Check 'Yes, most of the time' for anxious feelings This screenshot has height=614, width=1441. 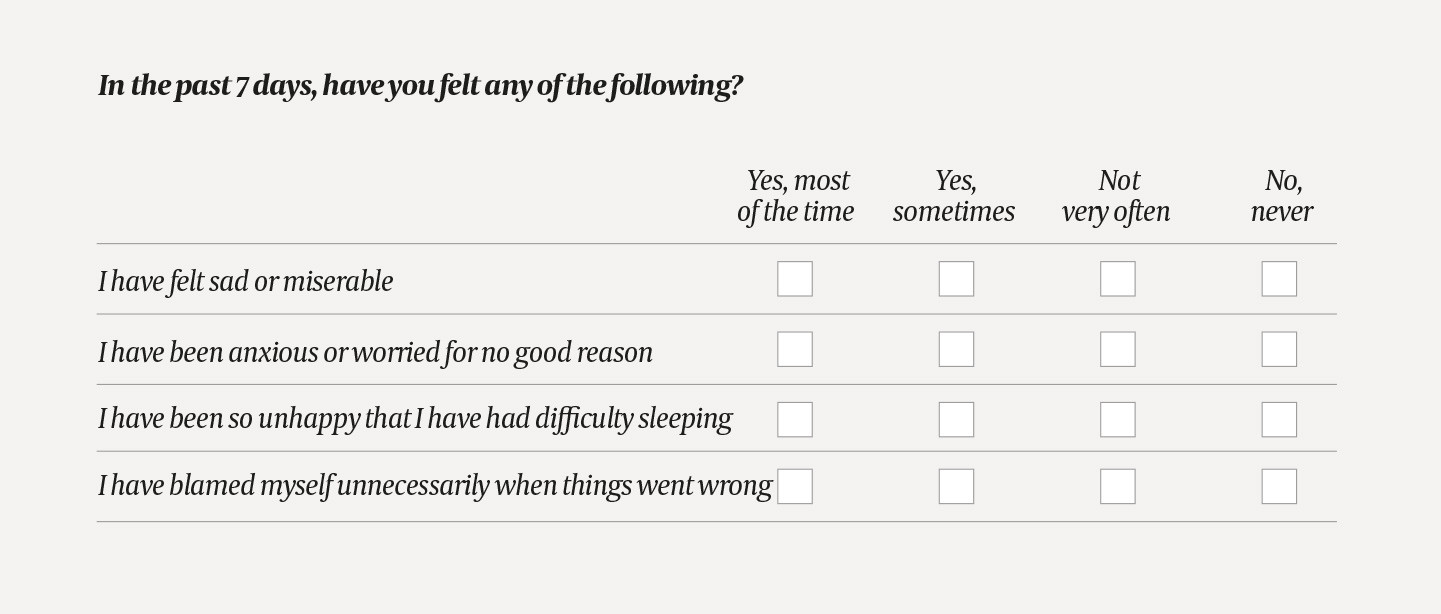coord(795,349)
